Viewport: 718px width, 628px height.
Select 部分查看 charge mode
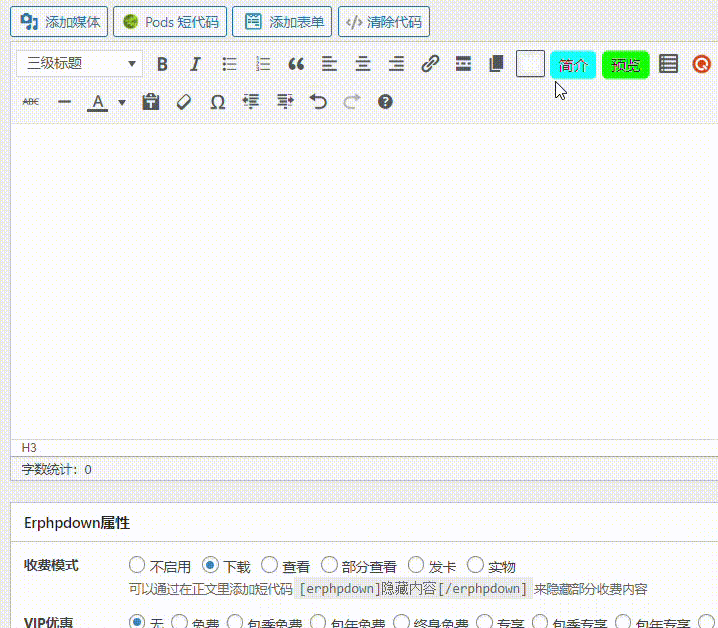coord(329,565)
